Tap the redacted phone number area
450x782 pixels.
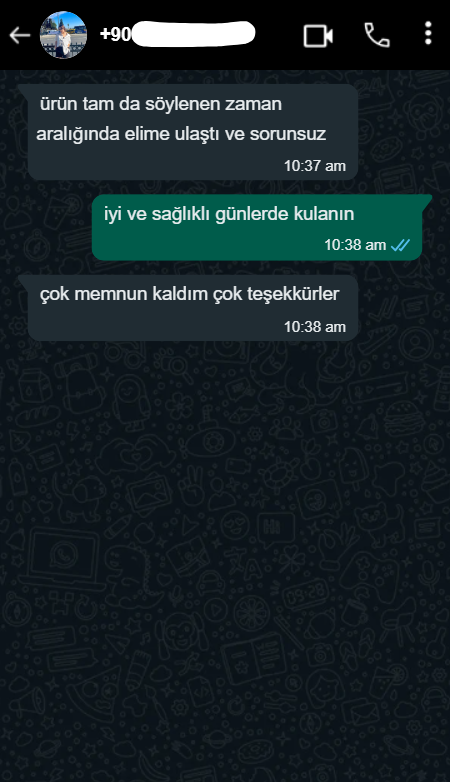(x=194, y=34)
